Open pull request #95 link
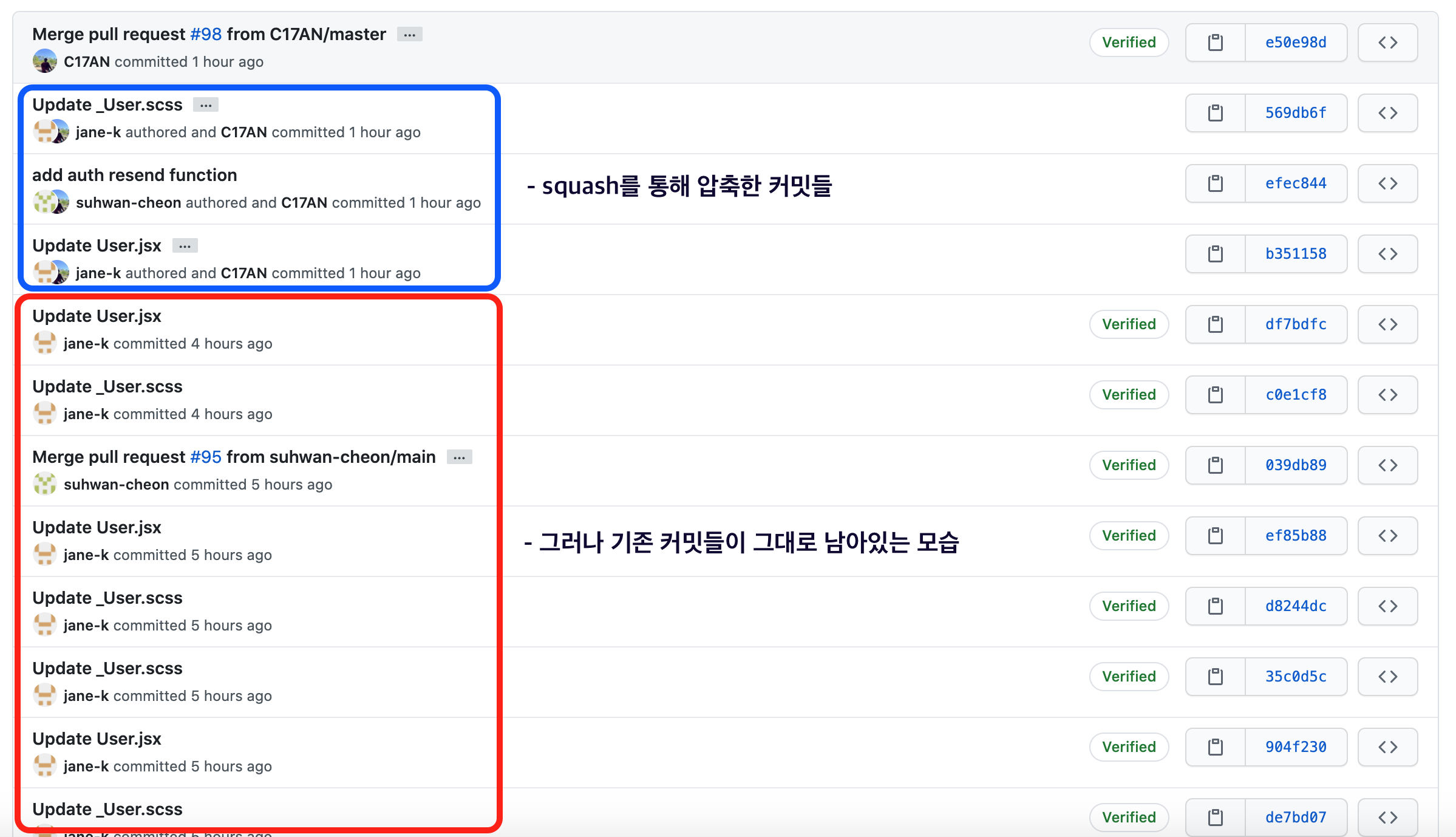Viewport: 1456px width, 837px height. 206,457
